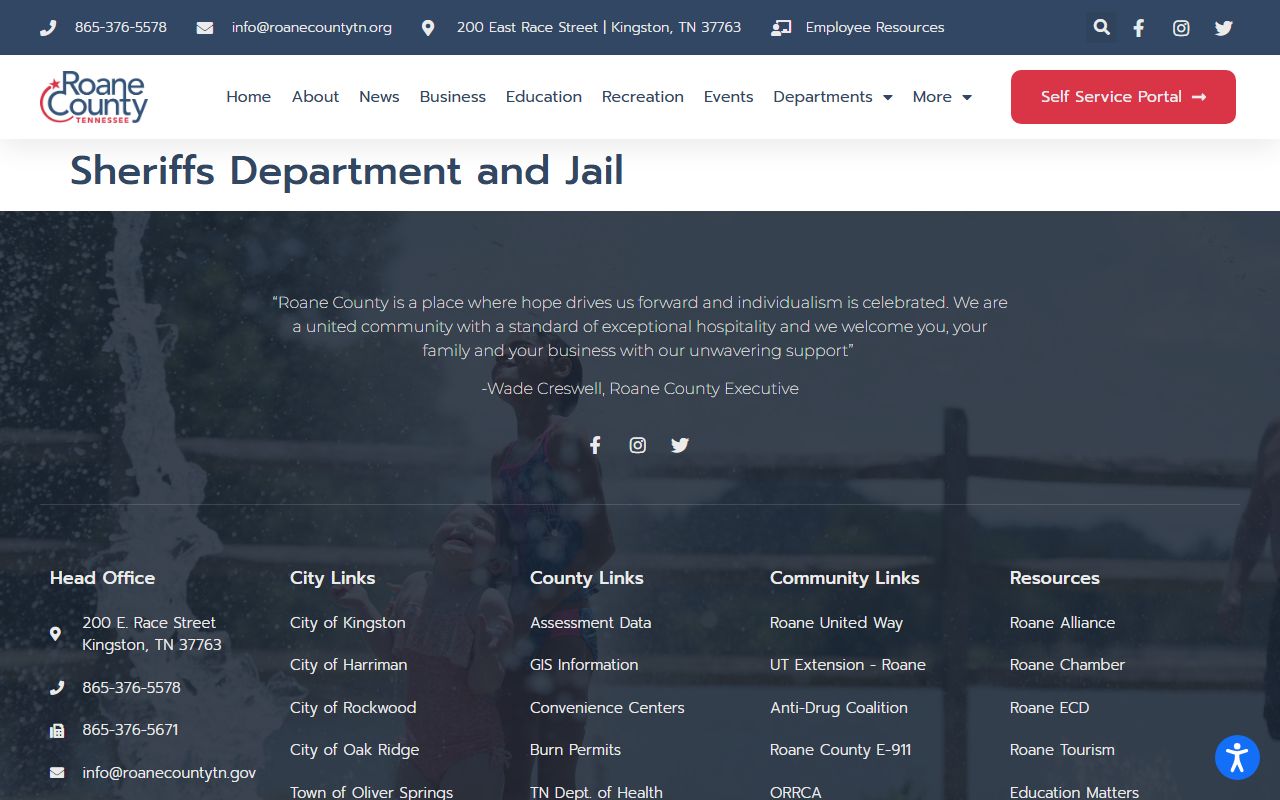Open Roane Alliance link

click(1062, 622)
